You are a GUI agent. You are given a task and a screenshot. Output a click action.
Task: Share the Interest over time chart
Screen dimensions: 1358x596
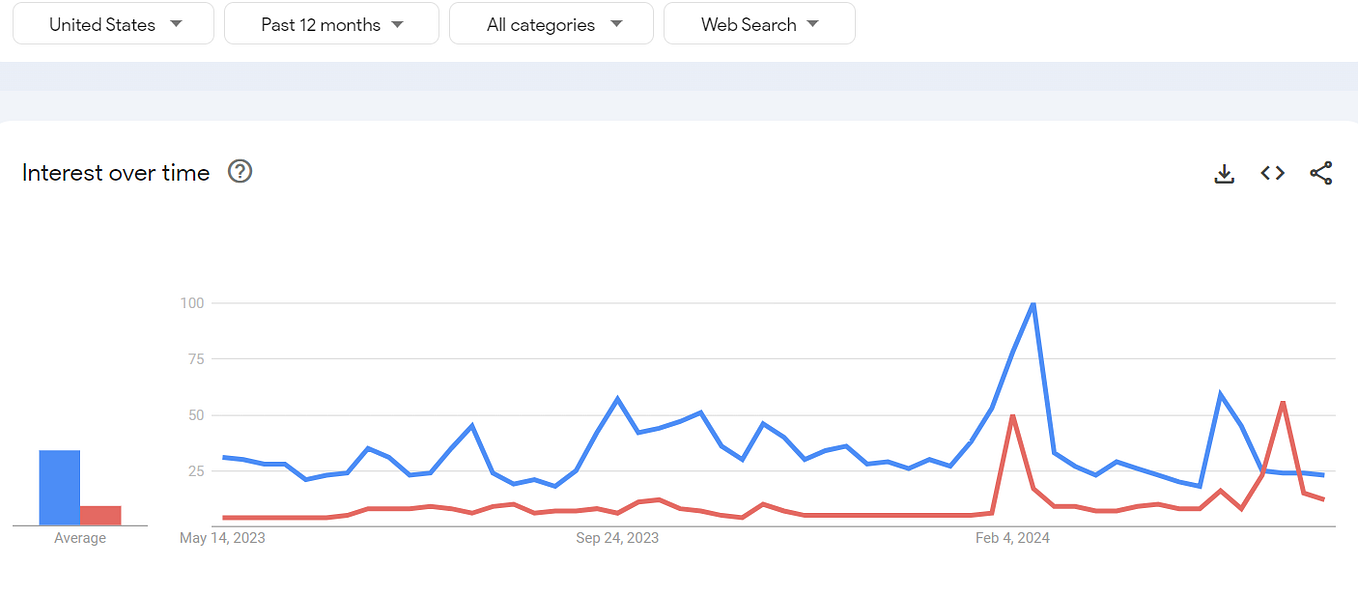click(x=1321, y=173)
